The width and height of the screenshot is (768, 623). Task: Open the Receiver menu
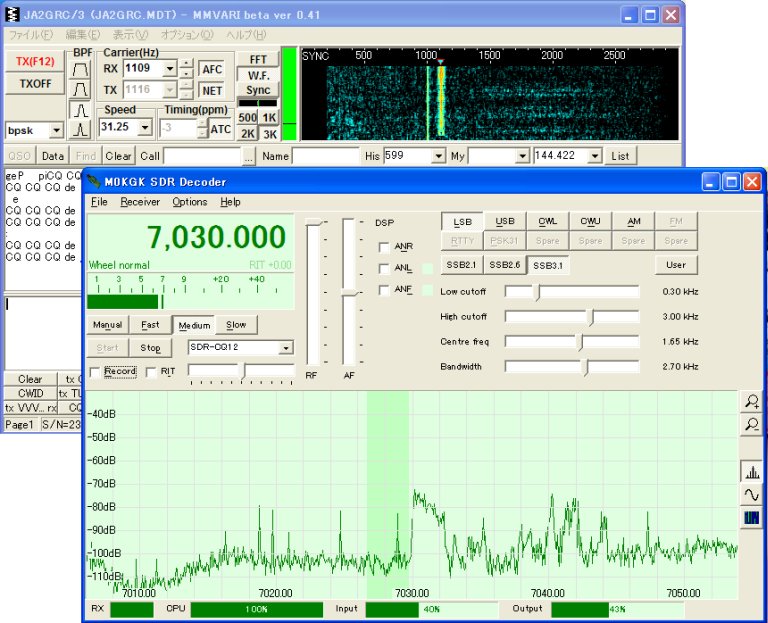pos(140,202)
